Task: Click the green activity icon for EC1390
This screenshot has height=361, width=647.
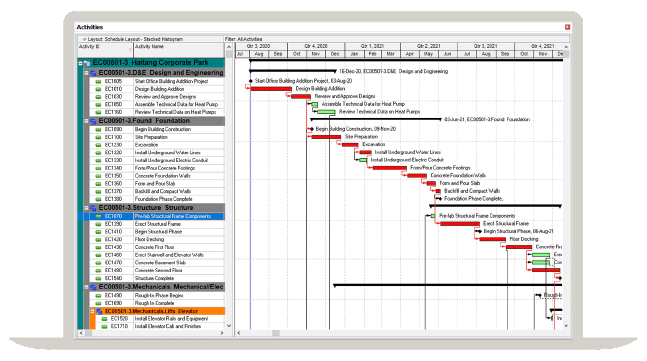Action: pyautogui.click(x=98, y=224)
